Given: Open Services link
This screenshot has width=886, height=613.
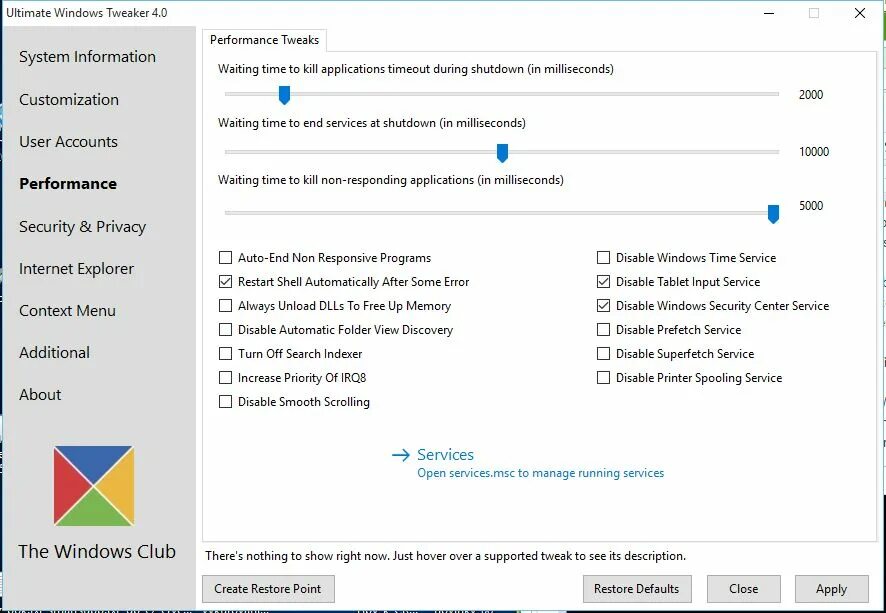Looking at the screenshot, I should (445, 455).
